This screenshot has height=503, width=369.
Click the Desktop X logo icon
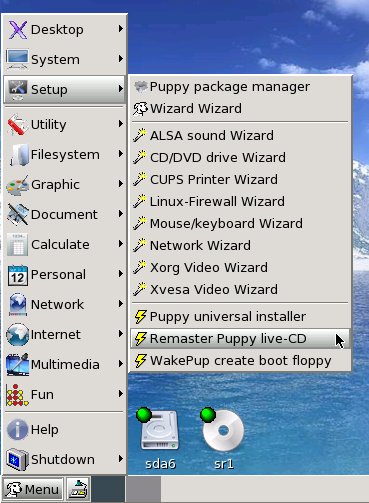pos(17,30)
